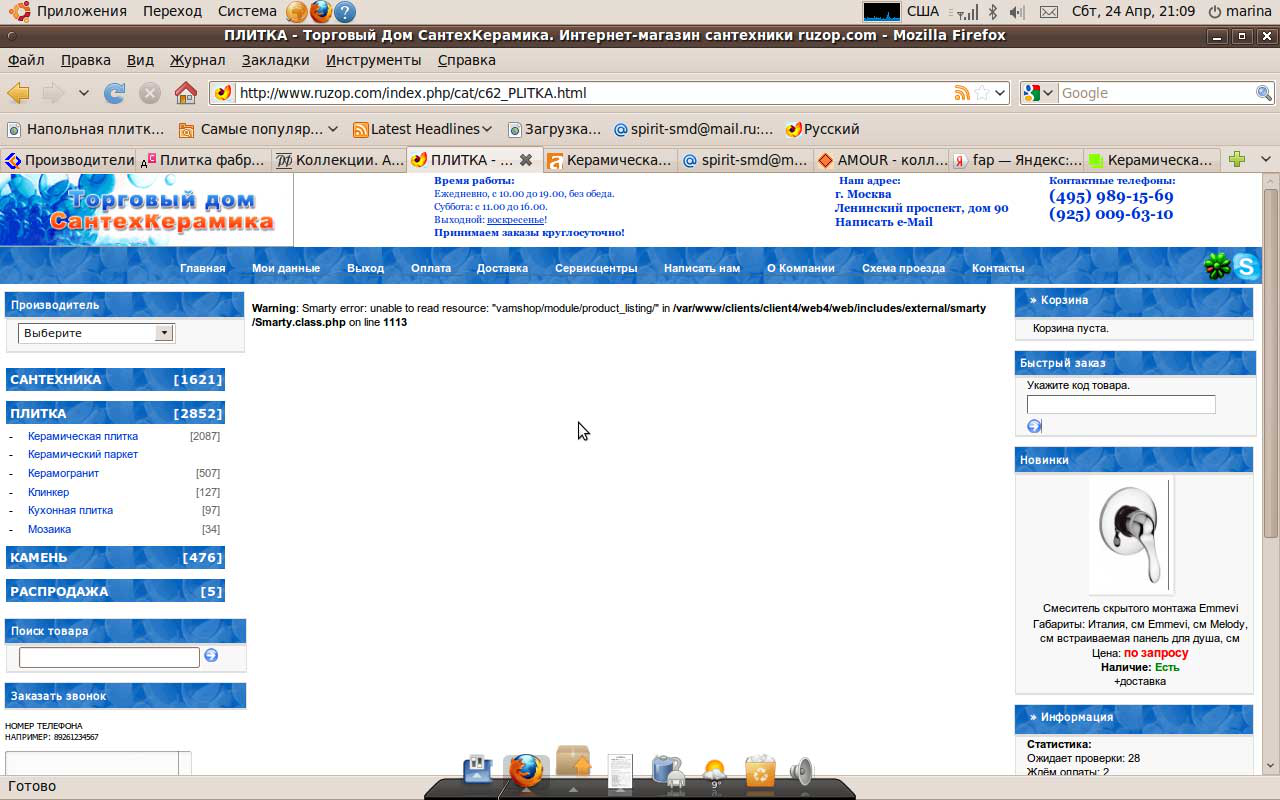Switch to the Коллекции. А... tab
This screenshot has height=800, width=1280.
(340, 160)
